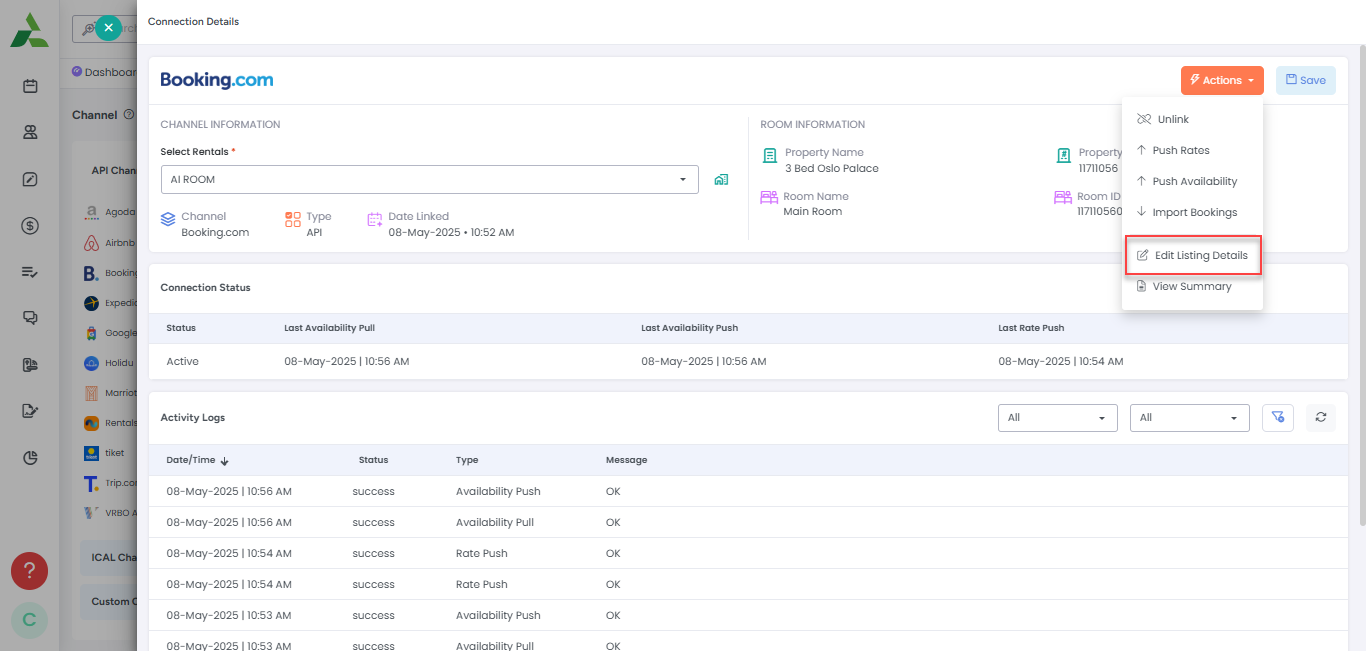This screenshot has width=1366, height=651.
Task: Open the second All filter dropdown
Action: 1190,417
